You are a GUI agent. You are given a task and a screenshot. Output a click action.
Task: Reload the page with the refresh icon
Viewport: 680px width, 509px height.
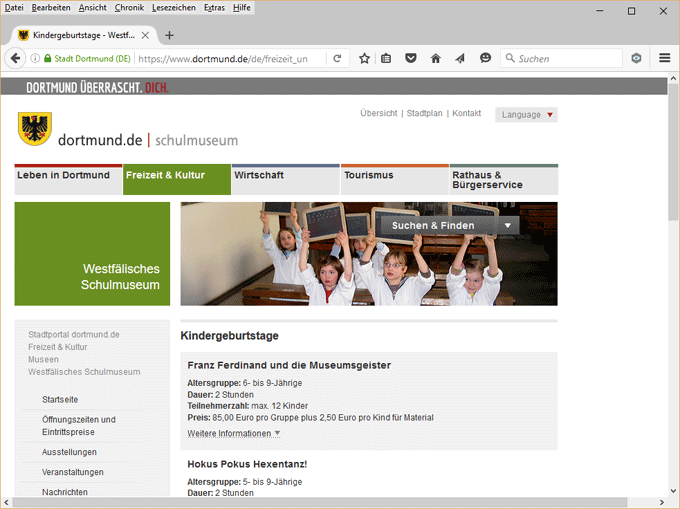(x=337, y=58)
